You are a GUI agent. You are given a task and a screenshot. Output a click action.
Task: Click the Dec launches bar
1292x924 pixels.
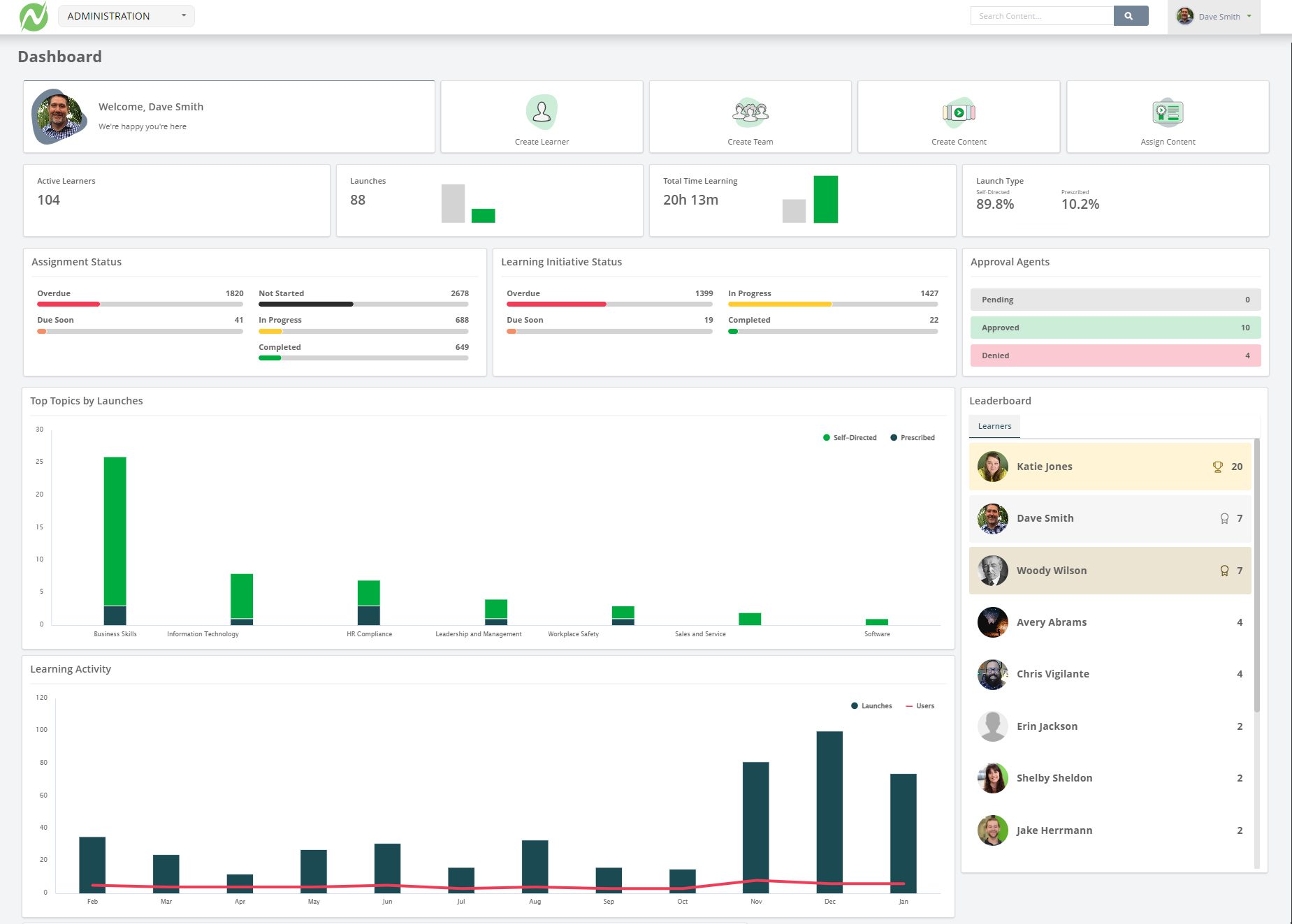point(829,812)
